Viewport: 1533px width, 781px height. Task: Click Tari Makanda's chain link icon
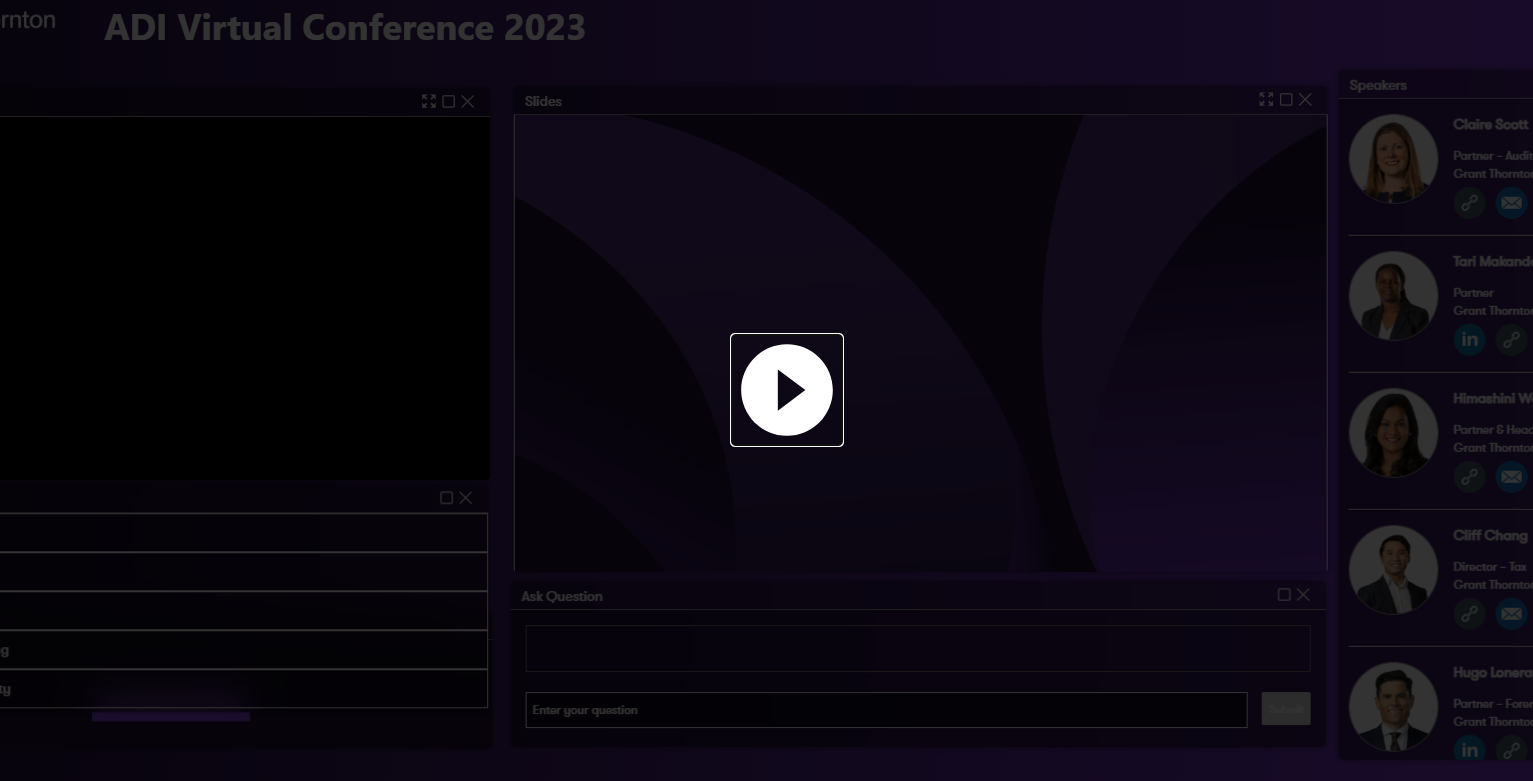click(x=1510, y=340)
